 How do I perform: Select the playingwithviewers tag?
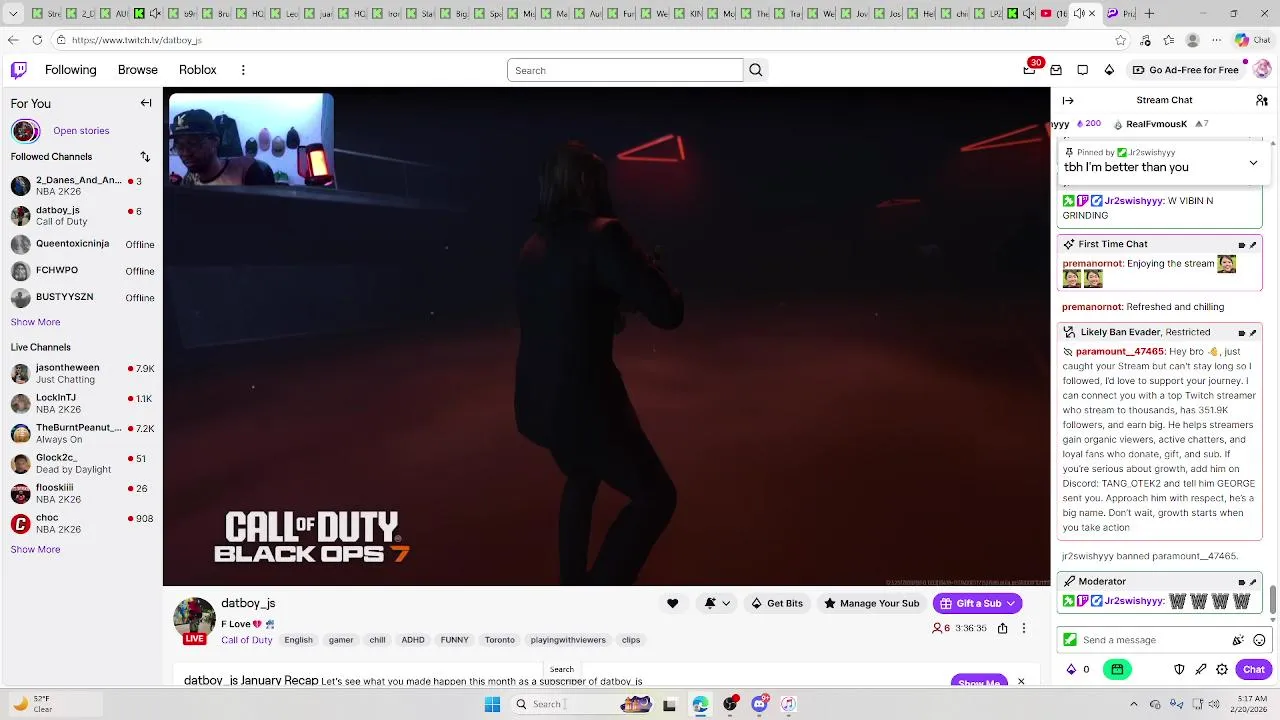568,640
